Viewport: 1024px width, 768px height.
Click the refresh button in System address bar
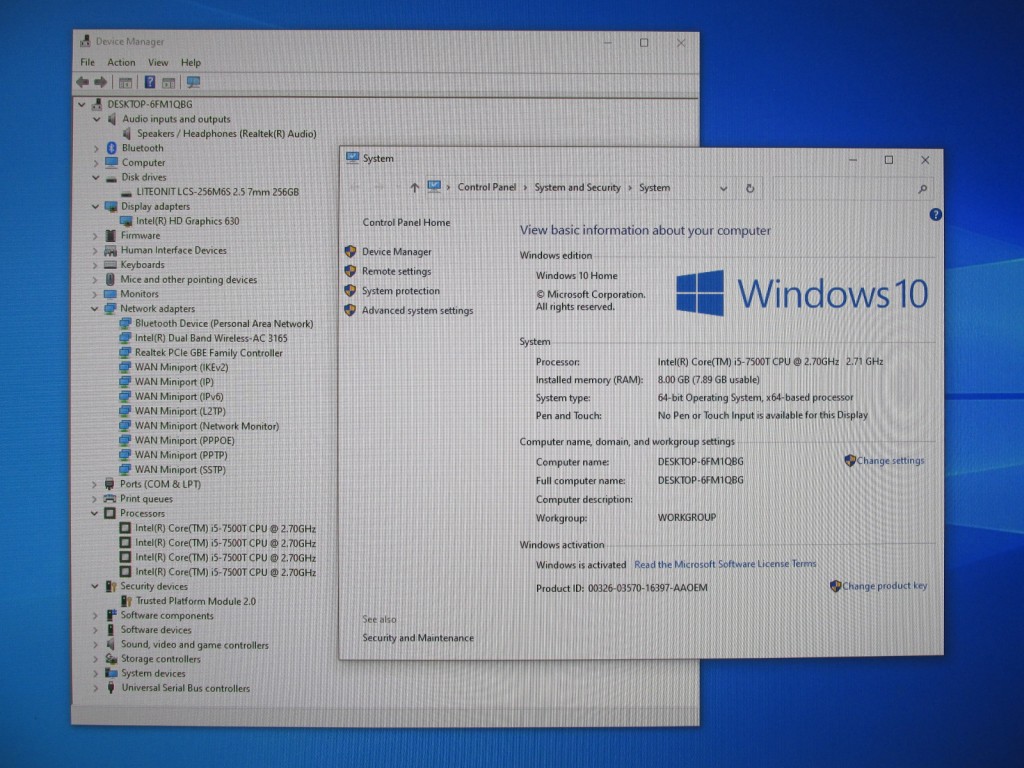(750, 188)
